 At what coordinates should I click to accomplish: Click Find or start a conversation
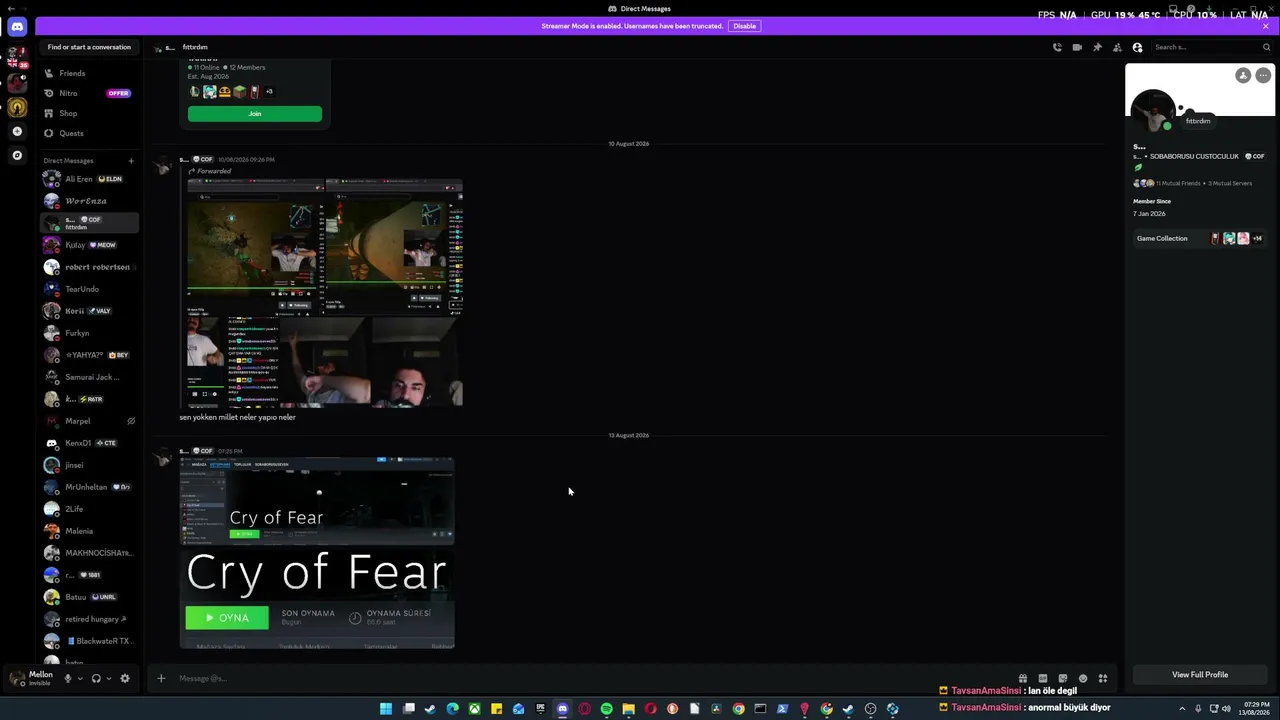tap(89, 47)
